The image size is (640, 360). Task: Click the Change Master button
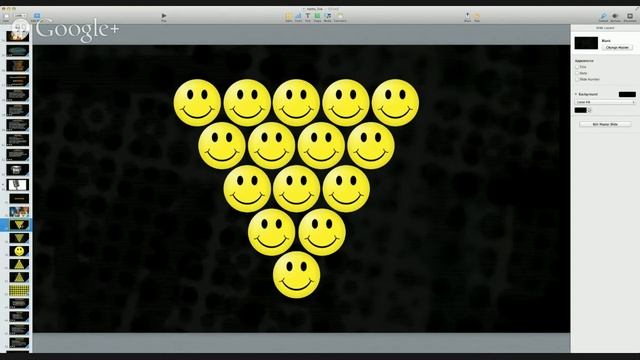click(617, 48)
